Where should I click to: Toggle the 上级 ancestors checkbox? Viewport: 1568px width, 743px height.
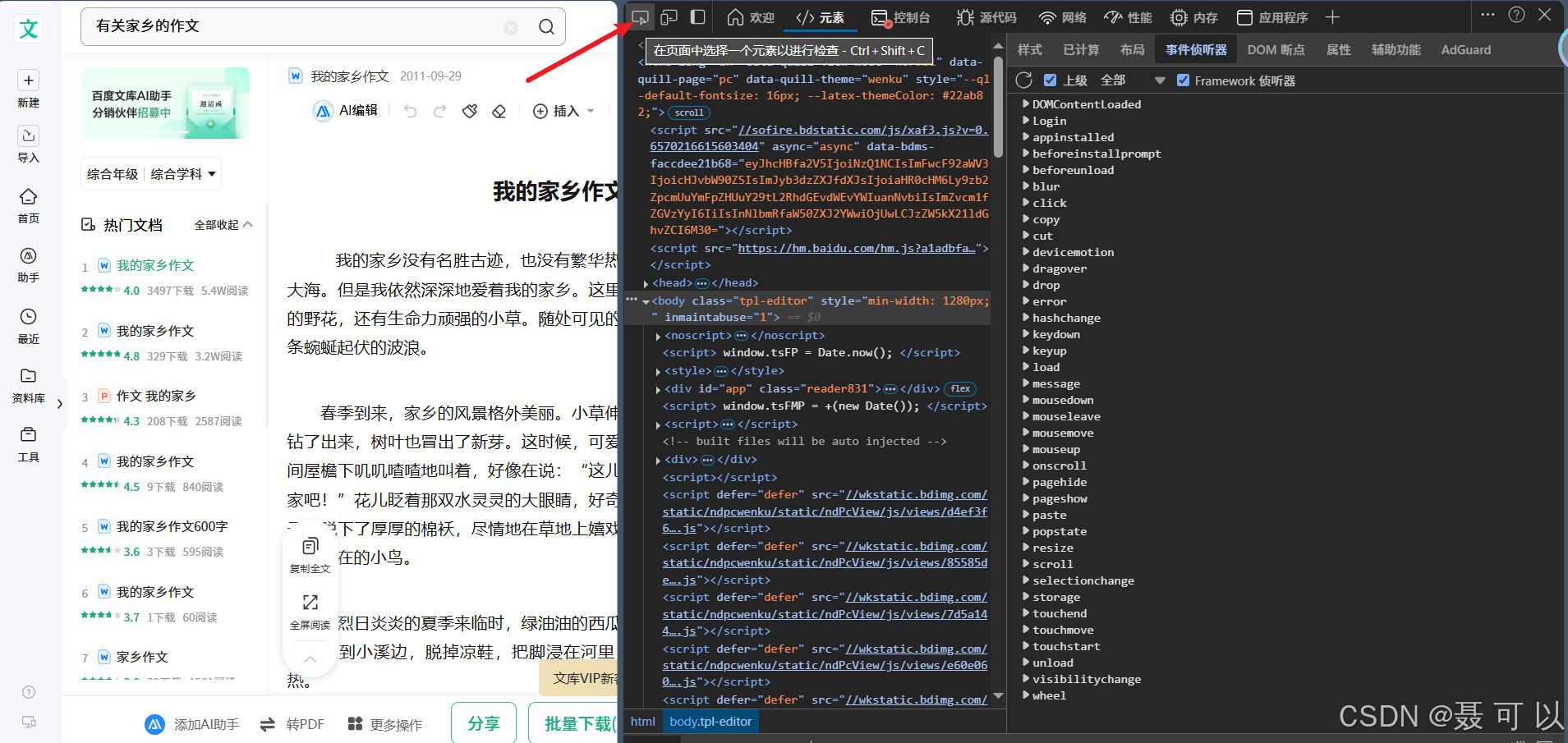point(1050,80)
